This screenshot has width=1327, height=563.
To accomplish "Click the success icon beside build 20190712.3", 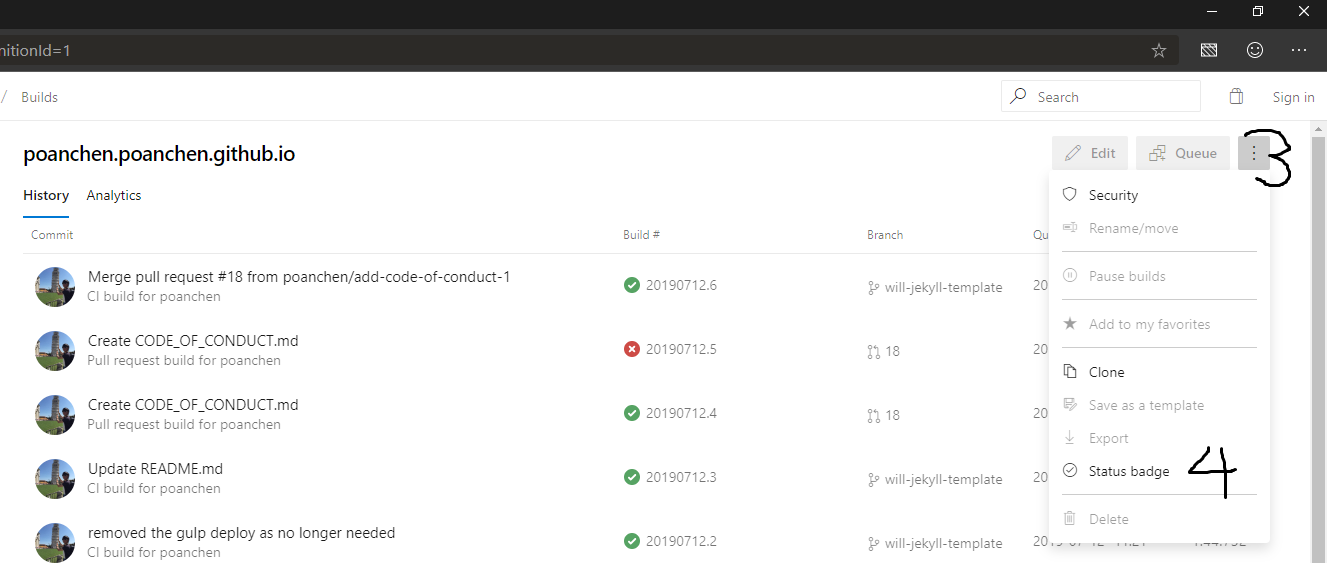I will click(632, 477).
